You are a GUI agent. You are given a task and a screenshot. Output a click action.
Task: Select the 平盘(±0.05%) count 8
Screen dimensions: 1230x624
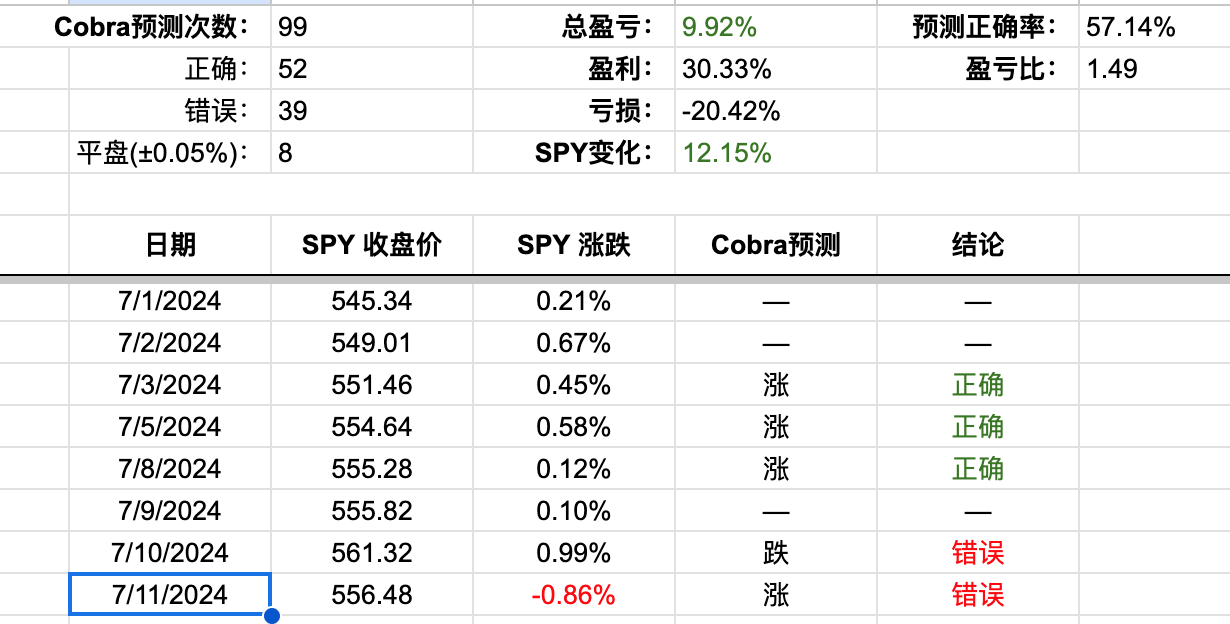click(x=372, y=153)
